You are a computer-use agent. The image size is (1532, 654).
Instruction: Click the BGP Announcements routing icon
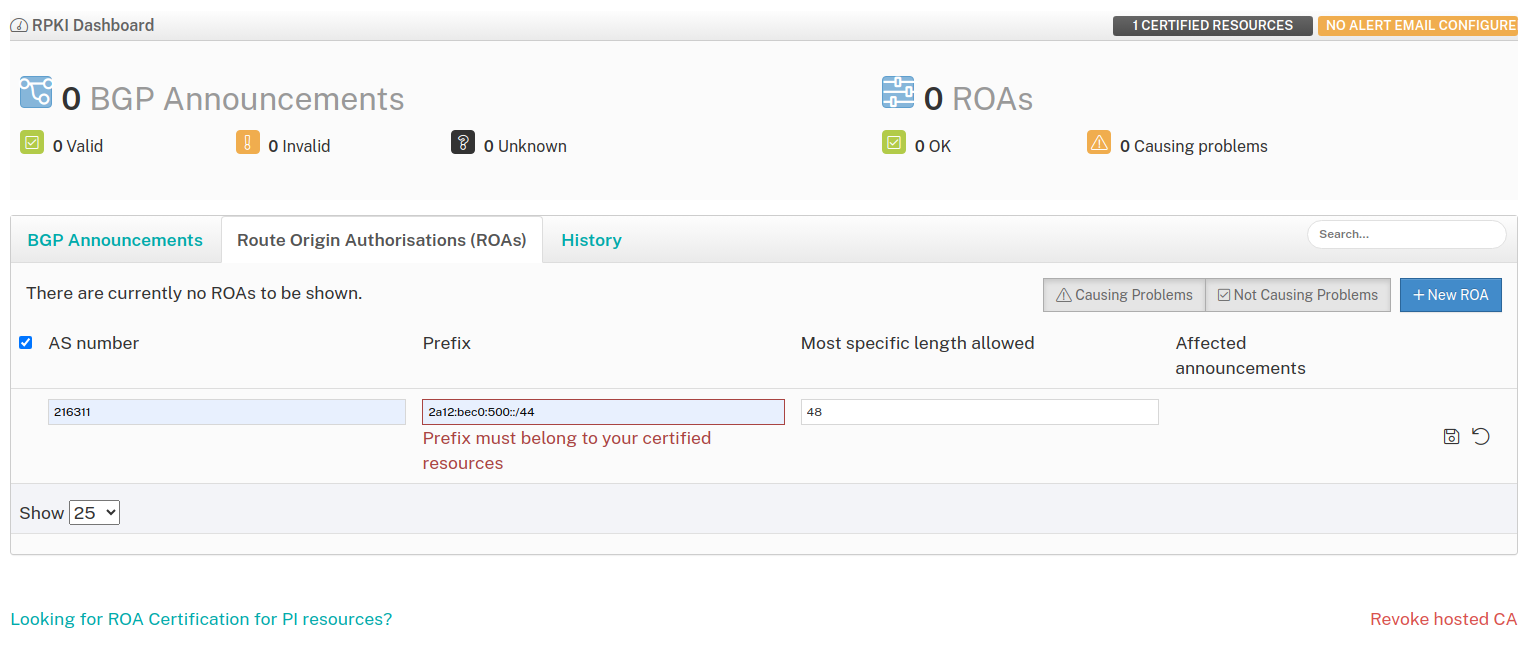coord(36,93)
